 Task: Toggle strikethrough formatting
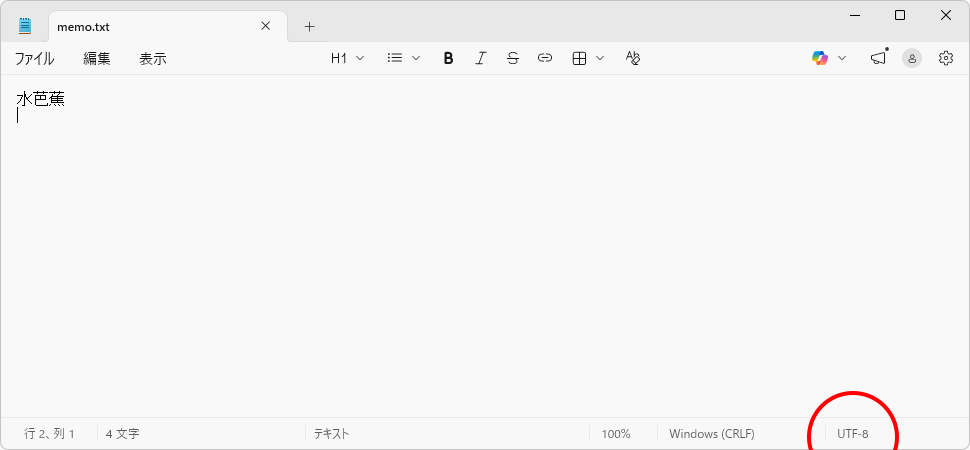click(x=513, y=59)
